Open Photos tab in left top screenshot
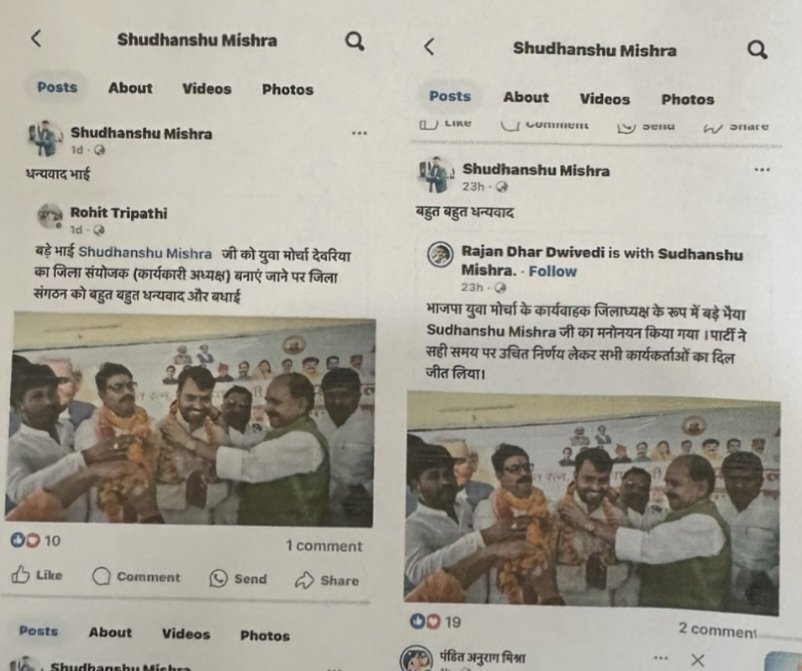The image size is (802, 671). 287,90
